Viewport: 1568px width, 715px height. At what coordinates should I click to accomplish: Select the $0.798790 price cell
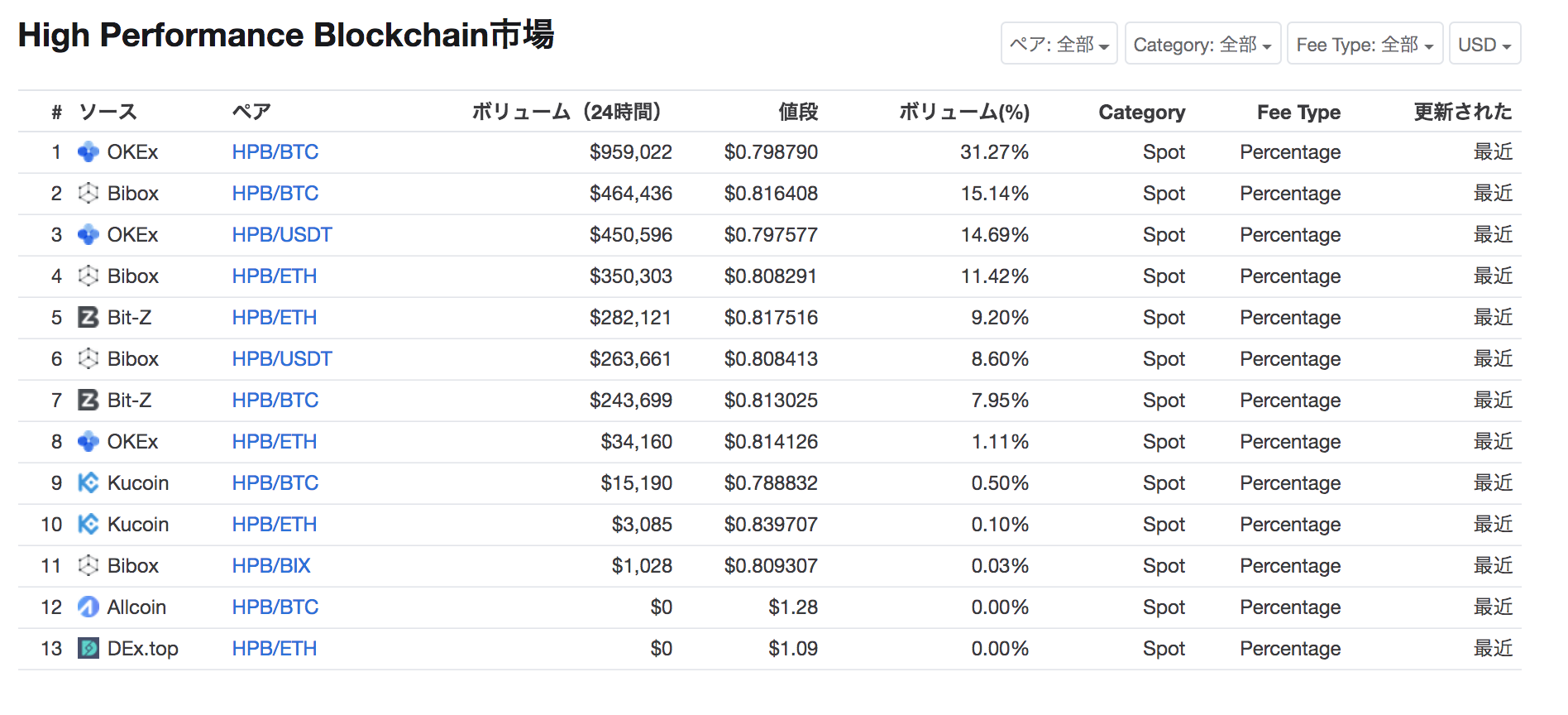point(771,152)
